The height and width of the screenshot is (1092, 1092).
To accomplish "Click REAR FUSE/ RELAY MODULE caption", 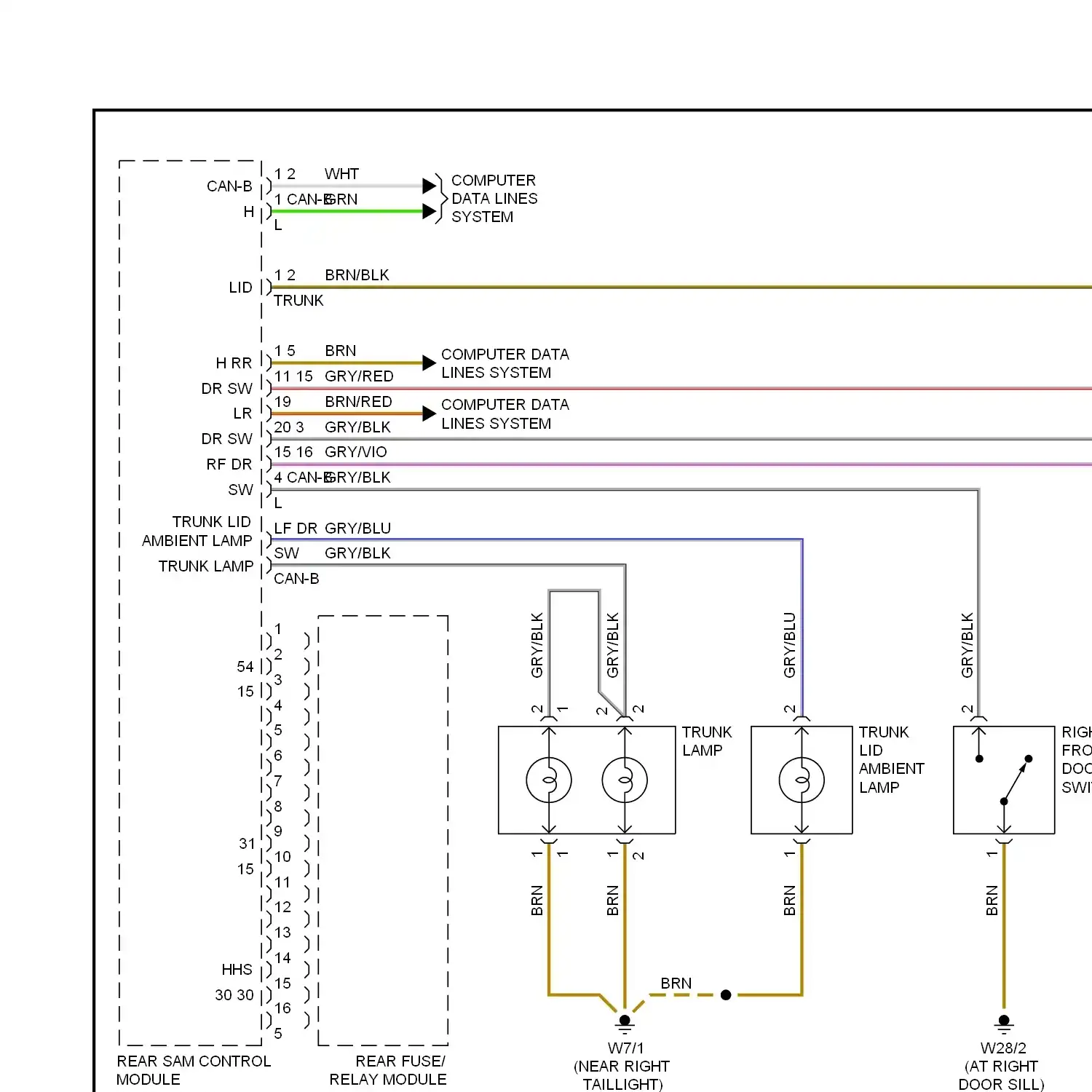I will (388, 1070).
